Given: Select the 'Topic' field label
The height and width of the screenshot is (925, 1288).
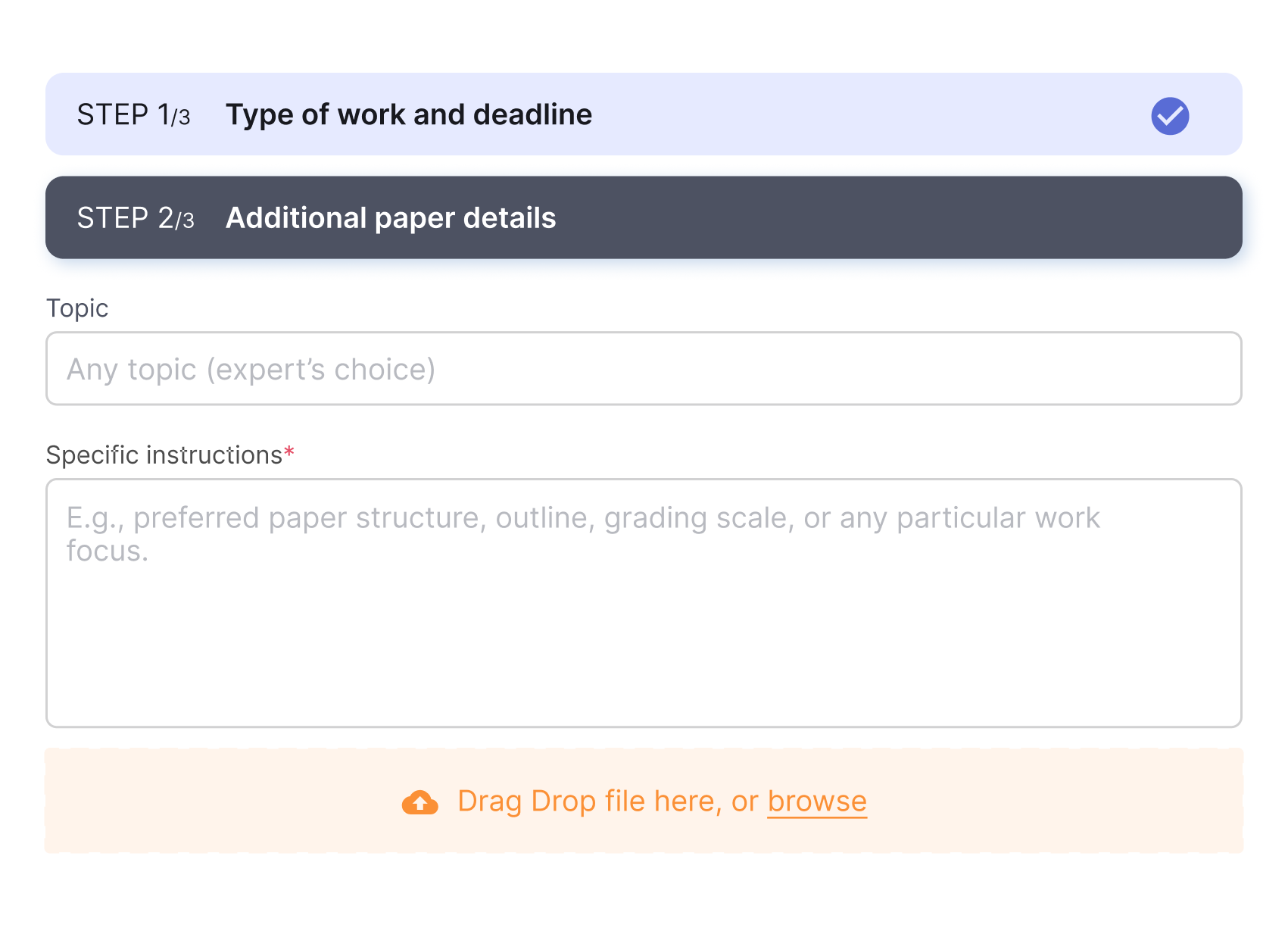Looking at the screenshot, I should [77, 308].
